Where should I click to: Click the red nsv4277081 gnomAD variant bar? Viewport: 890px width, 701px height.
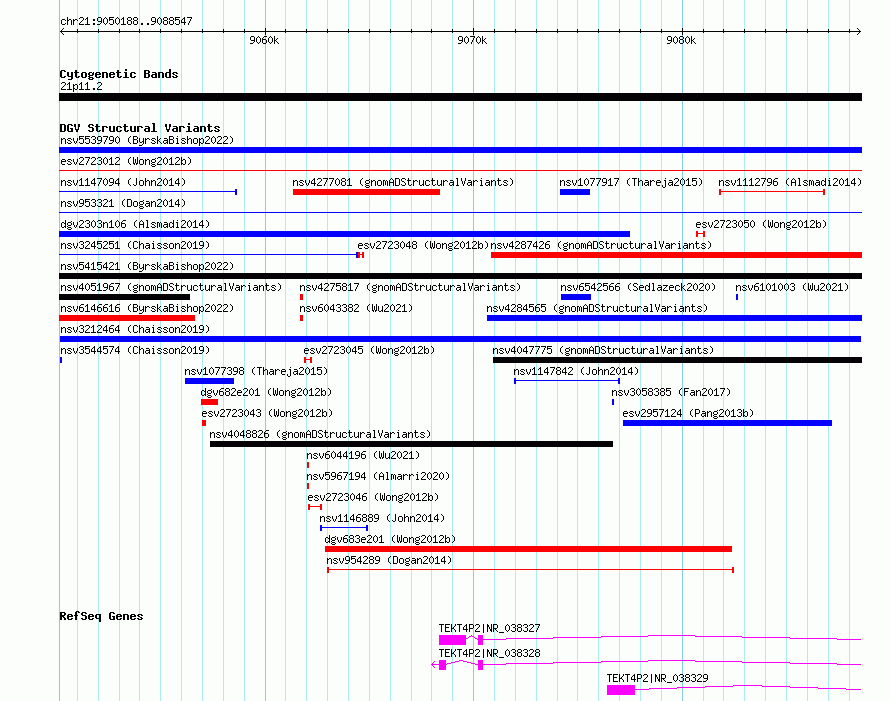pos(366,192)
